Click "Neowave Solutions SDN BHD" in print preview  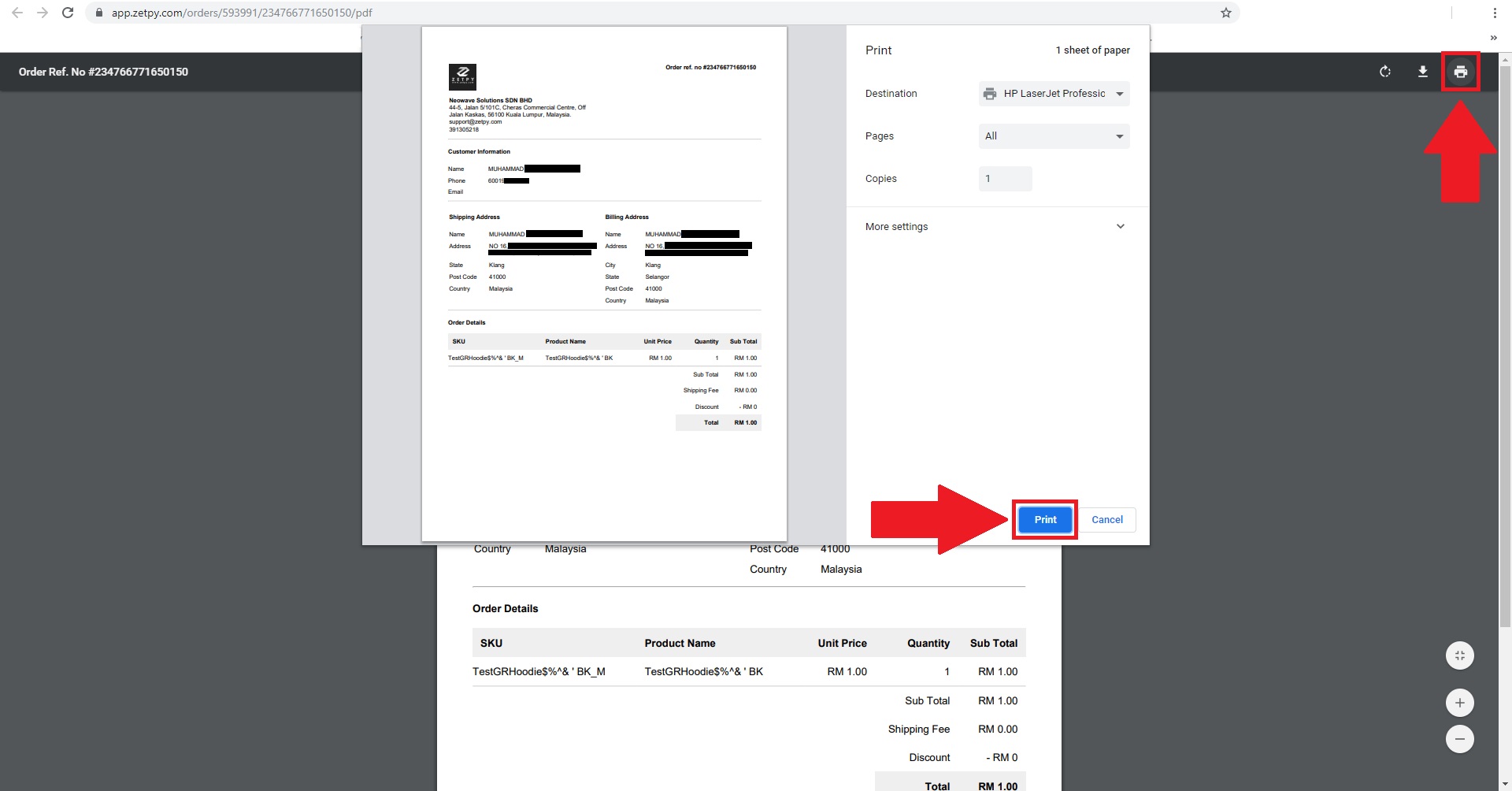click(x=491, y=101)
